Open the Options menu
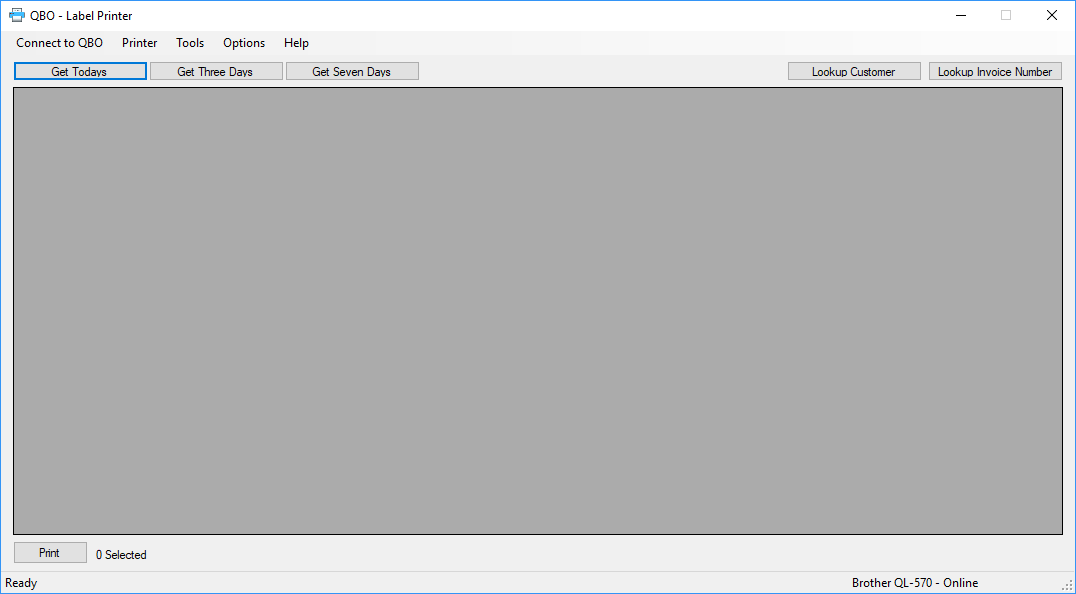Screen dimensions: 1076x594 point(243,43)
